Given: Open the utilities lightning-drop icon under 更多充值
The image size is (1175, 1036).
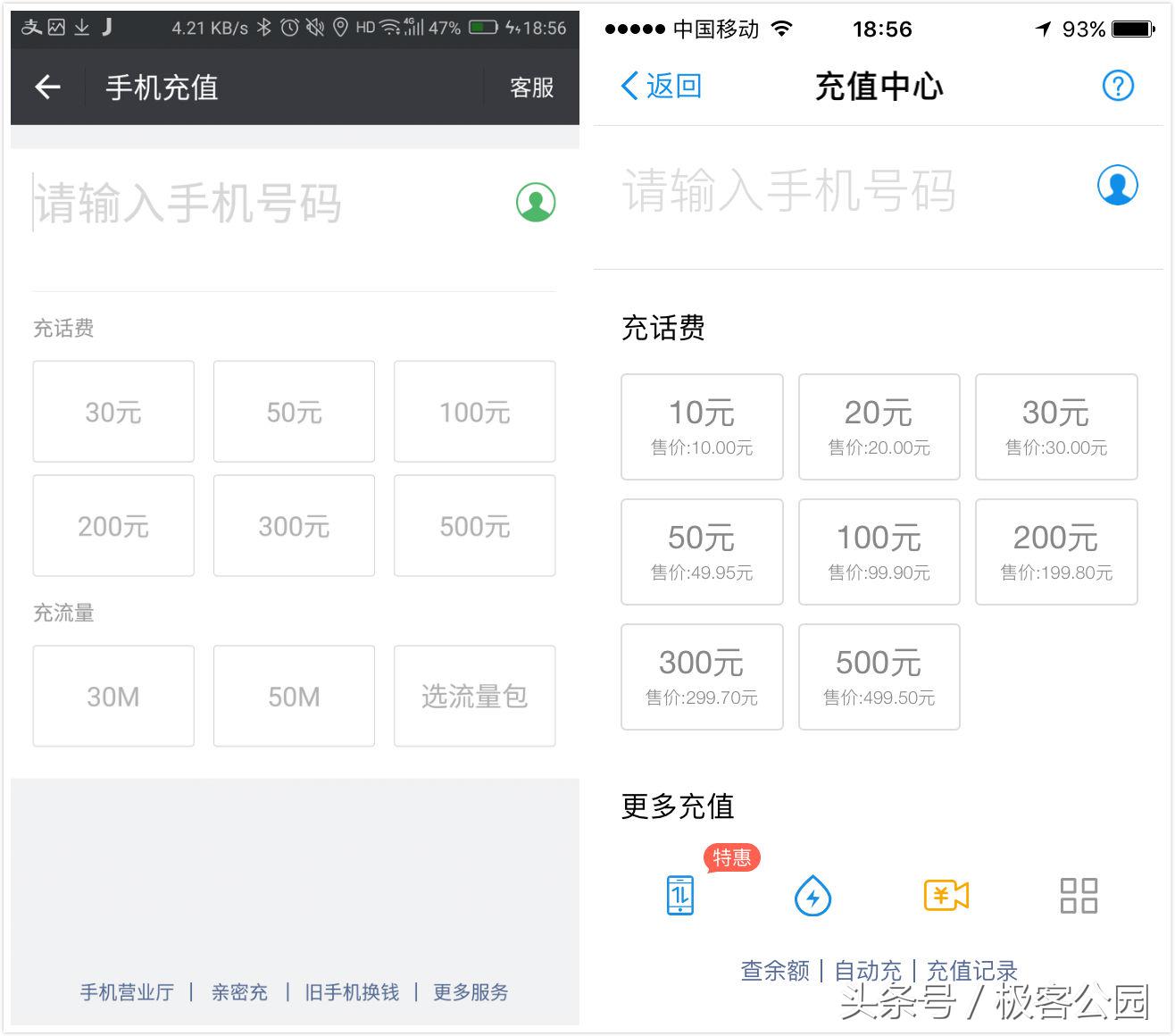Looking at the screenshot, I should click(x=812, y=896).
